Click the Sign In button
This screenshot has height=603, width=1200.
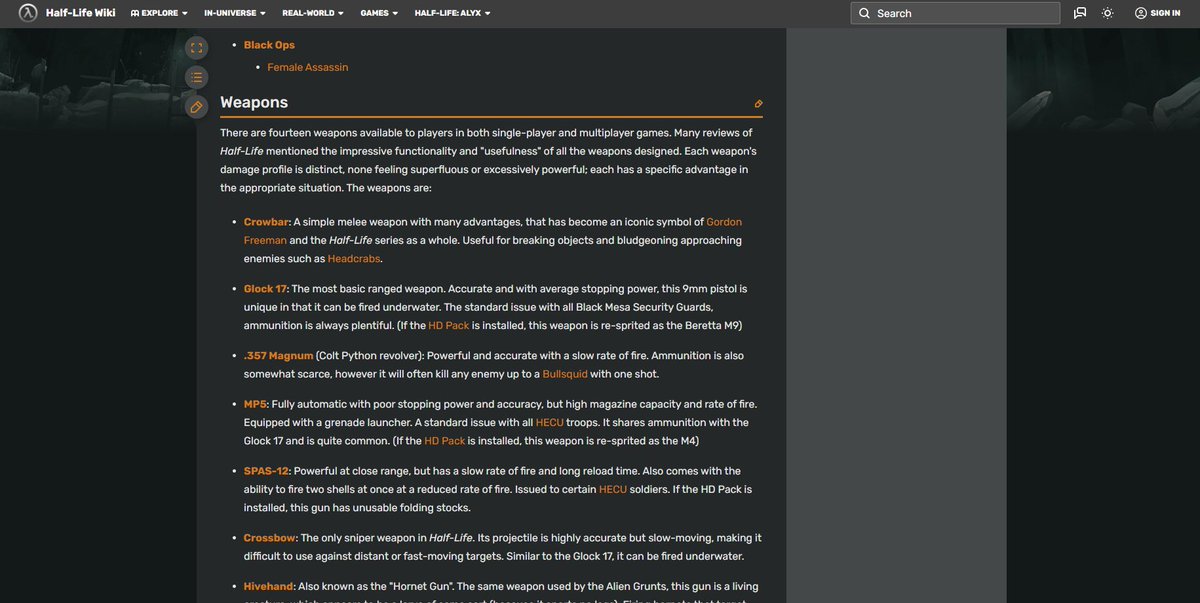(x=1157, y=13)
